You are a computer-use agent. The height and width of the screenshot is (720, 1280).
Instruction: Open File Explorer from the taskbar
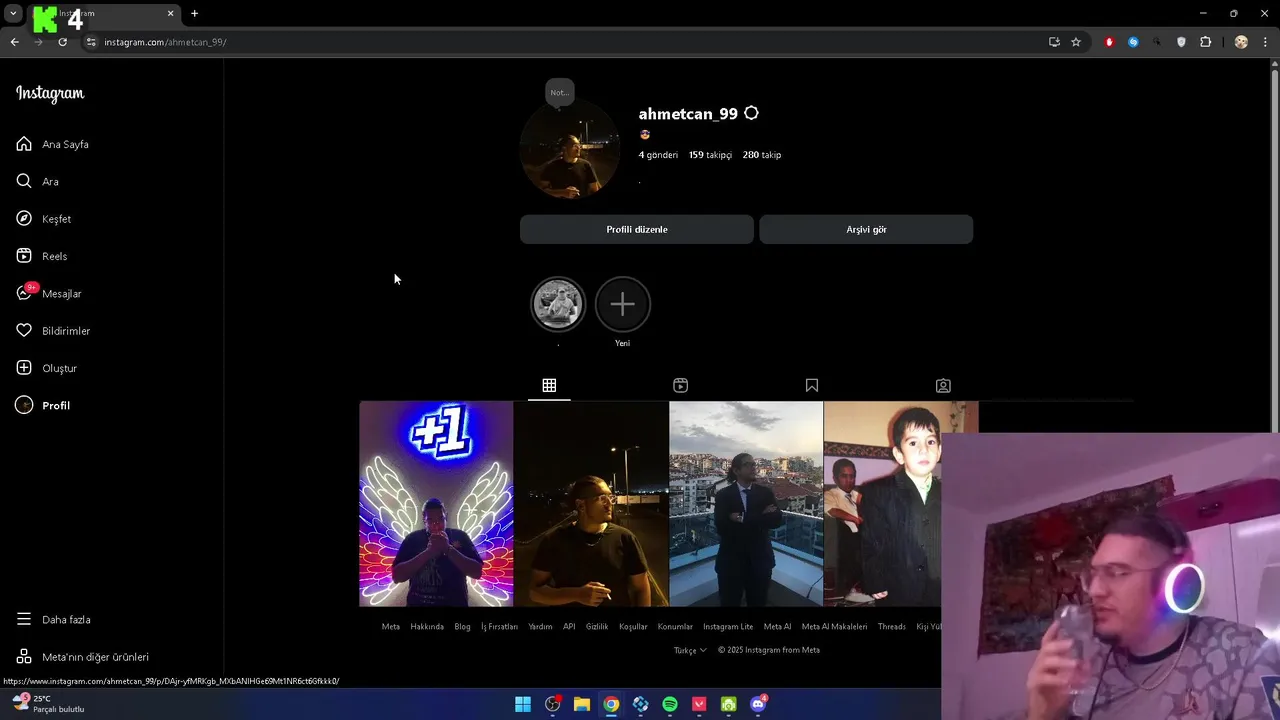click(582, 704)
